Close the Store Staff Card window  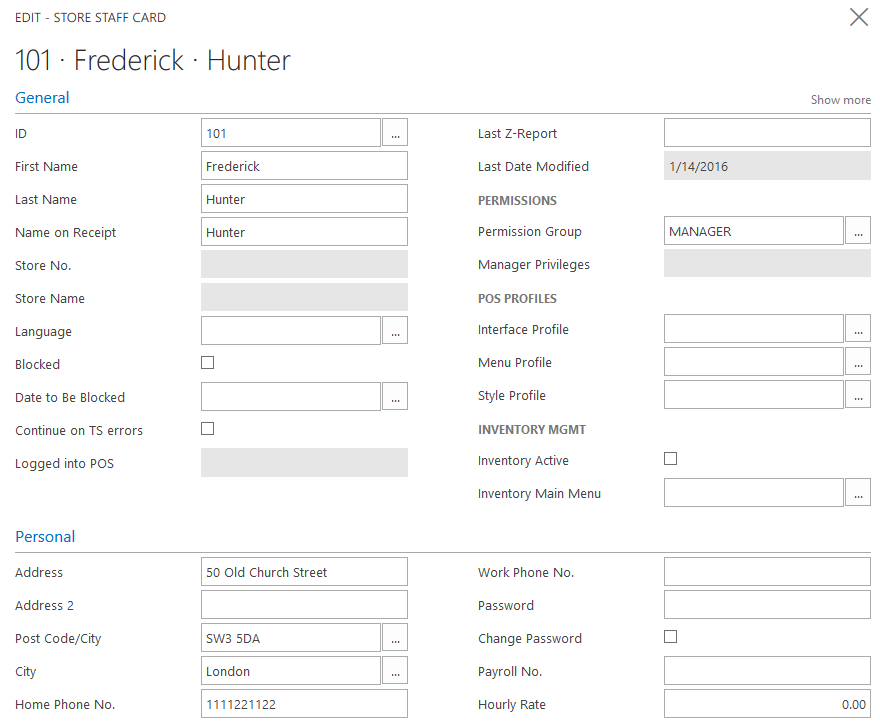pos(858,17)
